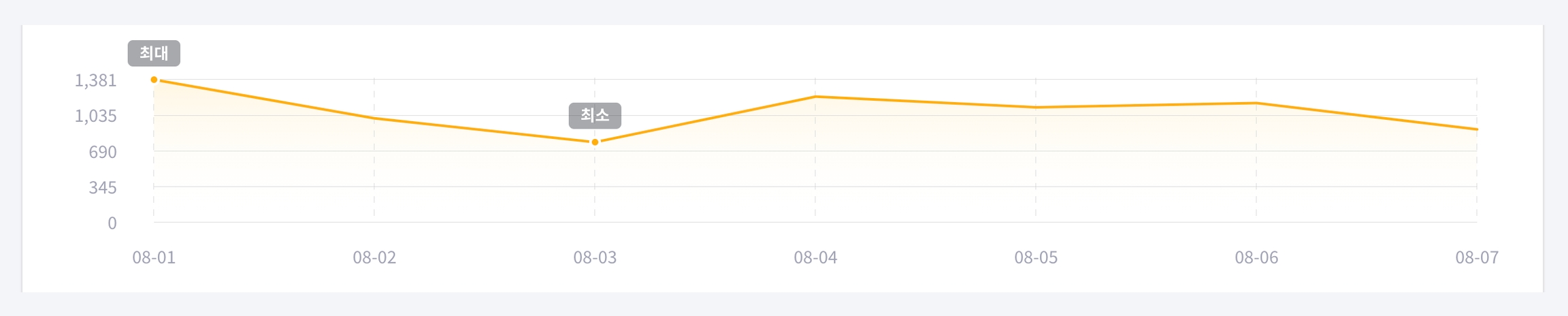Select the 08-07 date label
Screen dimensions: 1568x316
[x=1477, y=257]
